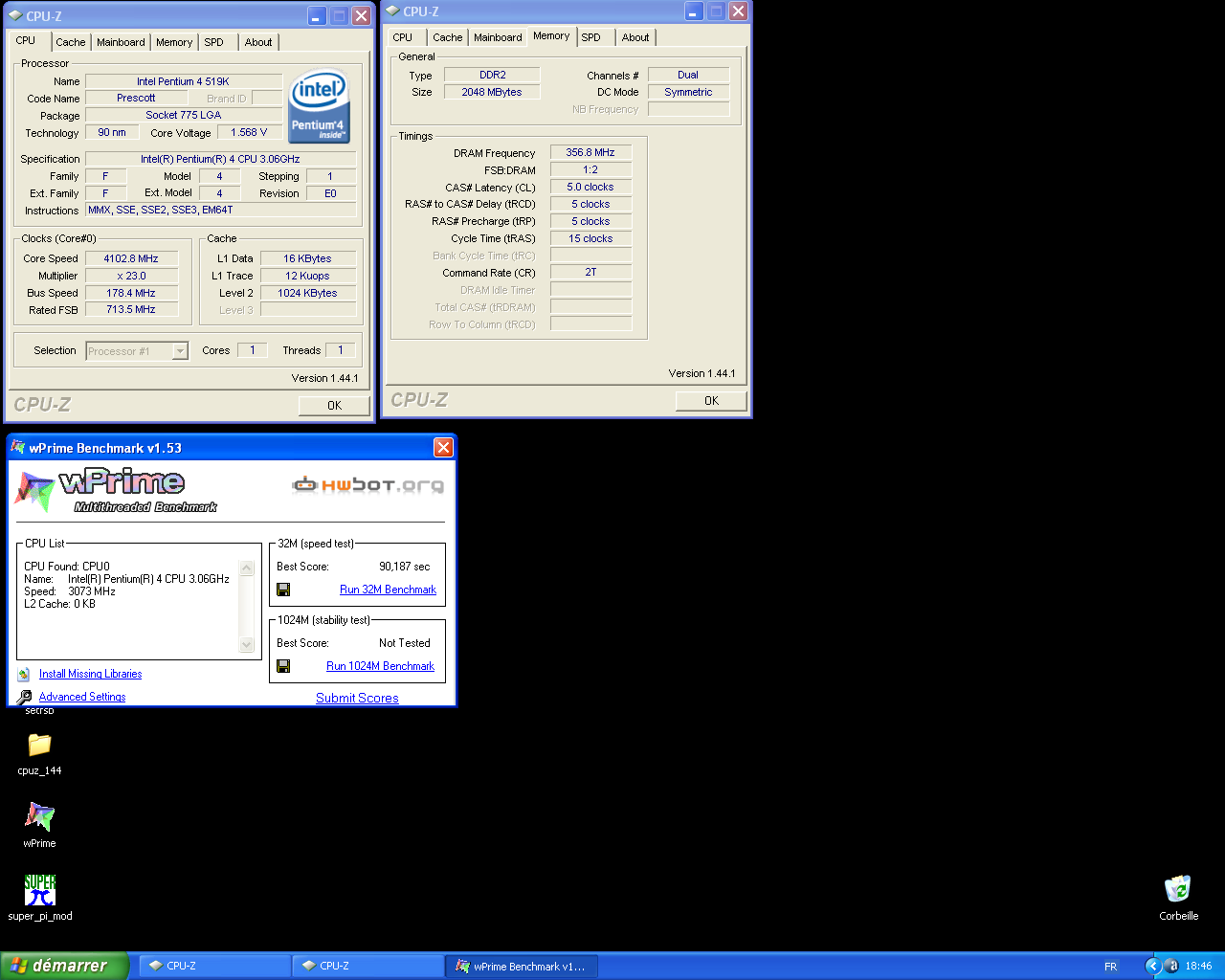Image resolution: width=1225 pixels, height=980 pixels.
Task: Click the Package field Socket 775 LGA
Action: [183, 115]
